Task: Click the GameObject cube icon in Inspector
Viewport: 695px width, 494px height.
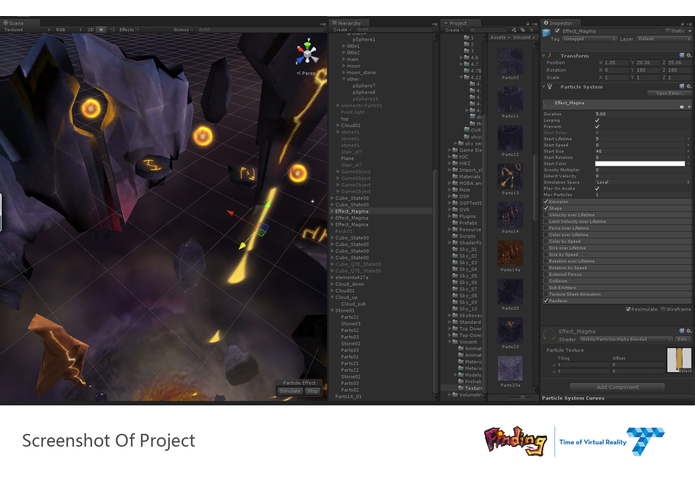Action: click(547, 32)
